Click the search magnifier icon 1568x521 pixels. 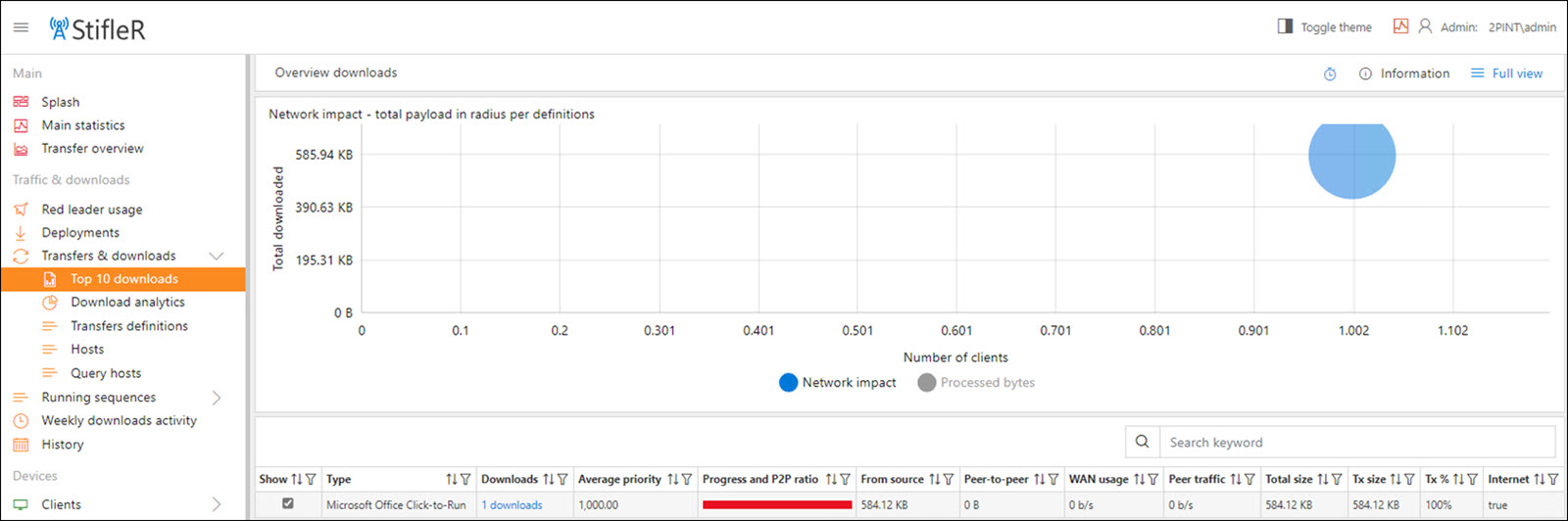(x=1142, y=442)
